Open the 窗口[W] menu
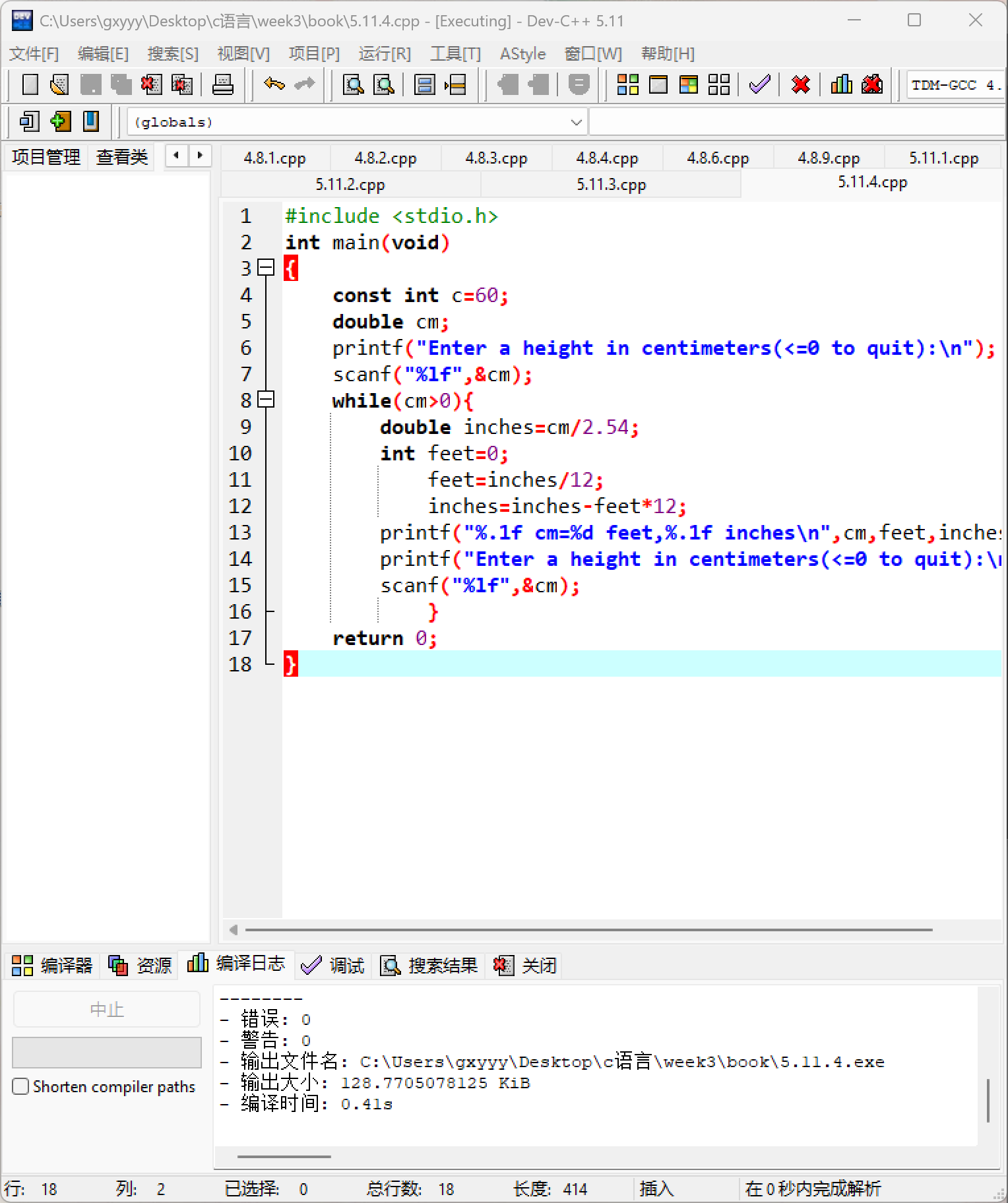Screen dimensions: 1008x1203 click(x=593, y=53)
